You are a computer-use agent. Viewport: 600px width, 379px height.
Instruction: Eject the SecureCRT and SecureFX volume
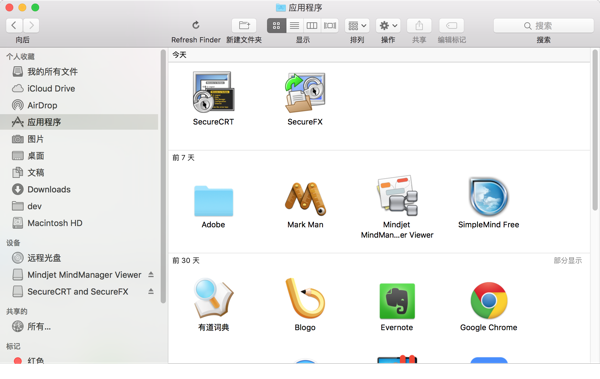151,292
